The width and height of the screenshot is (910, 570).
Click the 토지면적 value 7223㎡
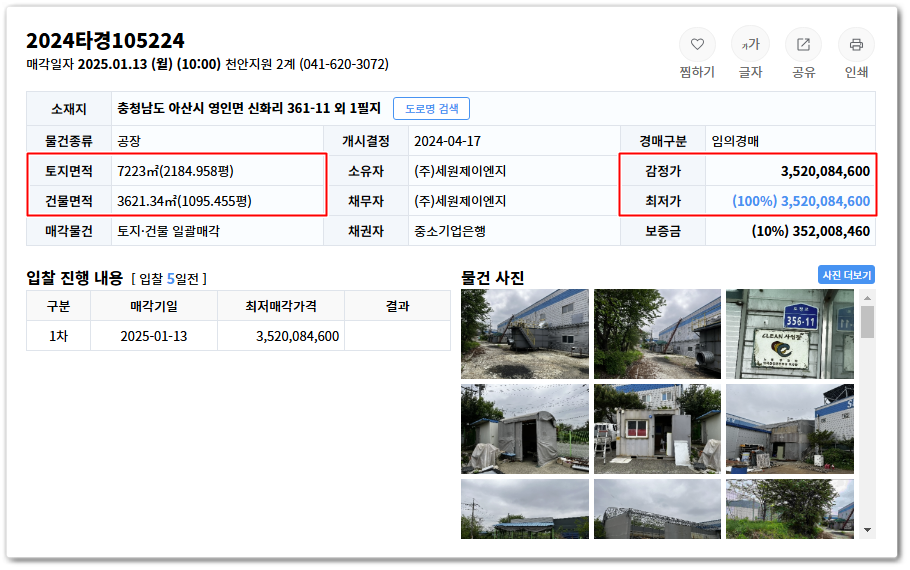point(175,171)
